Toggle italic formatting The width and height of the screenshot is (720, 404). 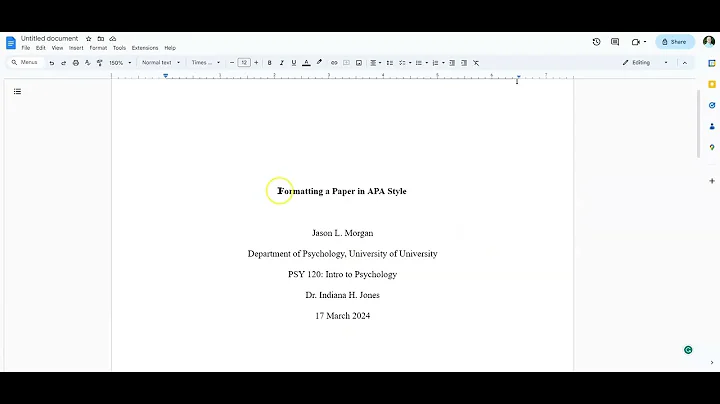(x=281, y=63)
